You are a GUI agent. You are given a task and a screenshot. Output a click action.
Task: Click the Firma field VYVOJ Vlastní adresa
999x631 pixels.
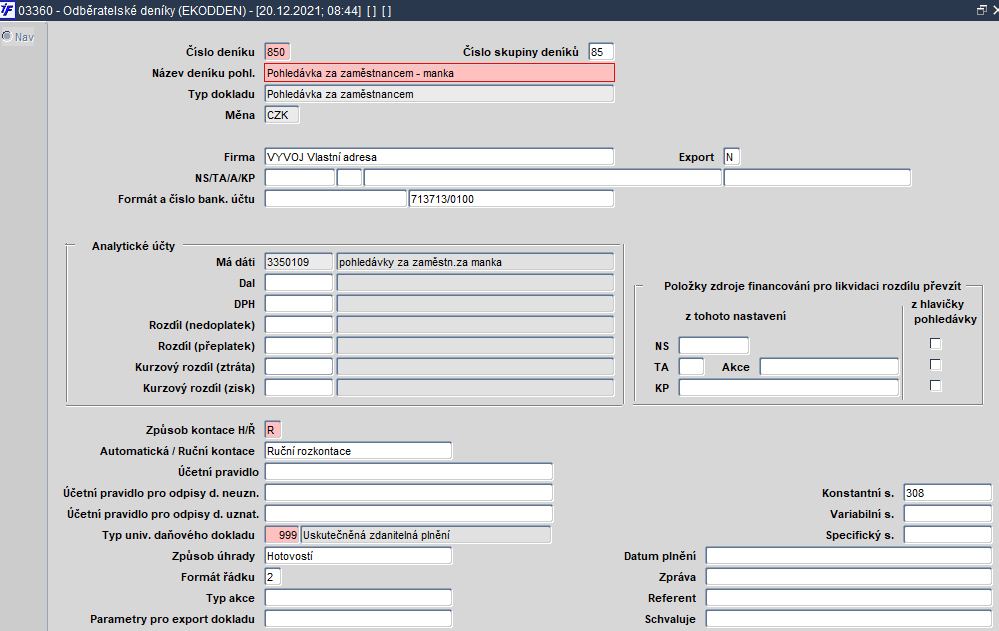tap(440, 157)
